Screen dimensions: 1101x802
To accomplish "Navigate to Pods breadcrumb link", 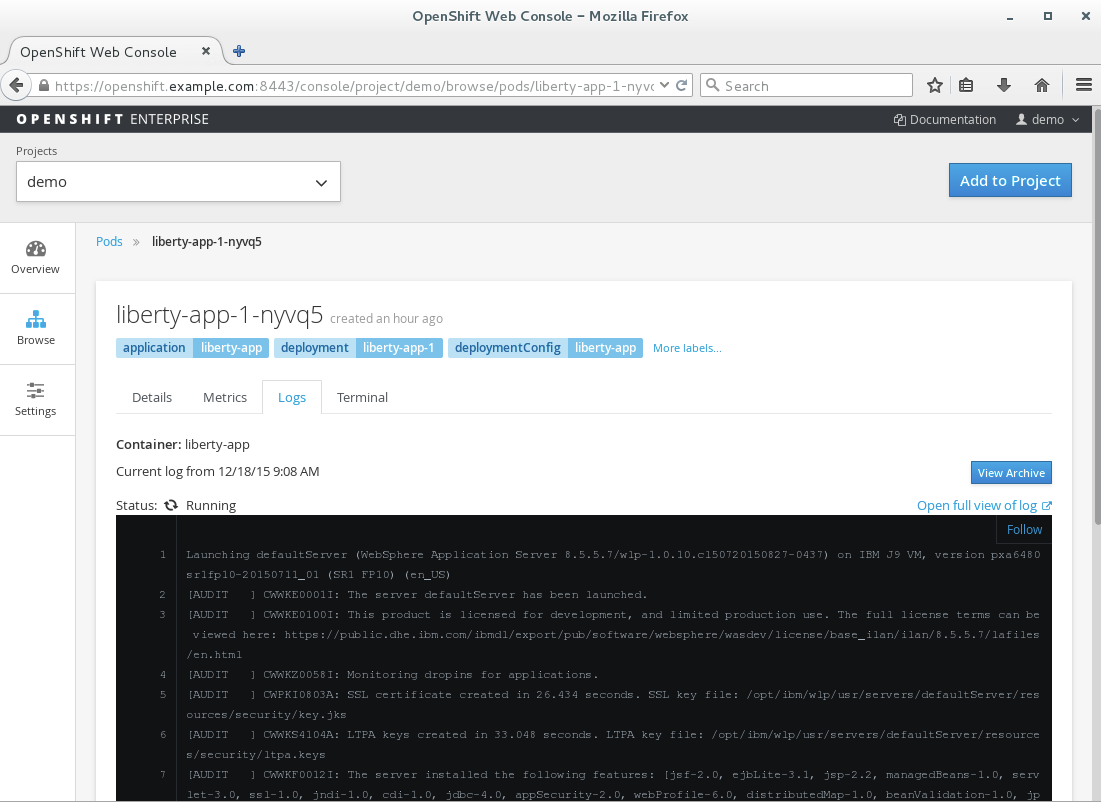I will point(109,242).
